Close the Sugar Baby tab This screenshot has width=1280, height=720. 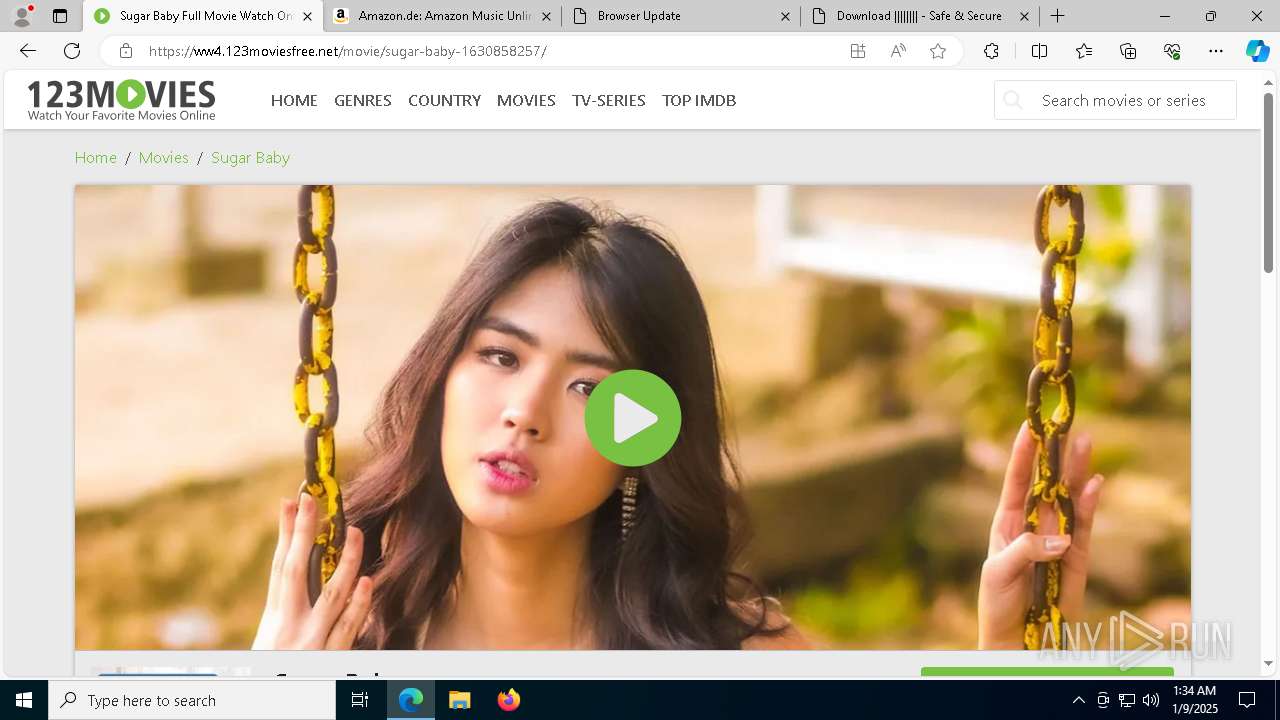[307, 16]
